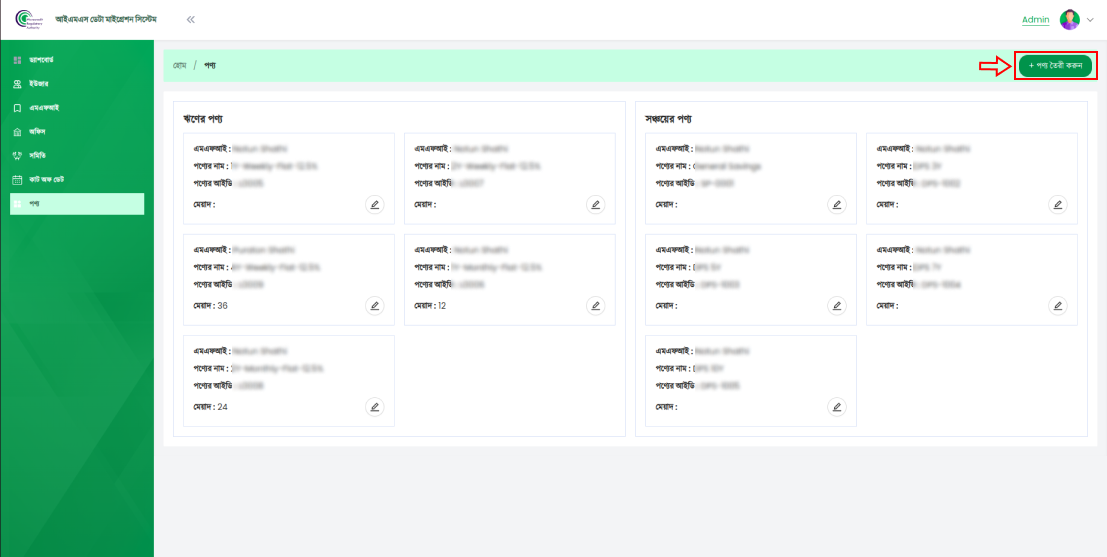
Task: Open the ইউজার (User) sidebar menu
Action: point(38,84)
